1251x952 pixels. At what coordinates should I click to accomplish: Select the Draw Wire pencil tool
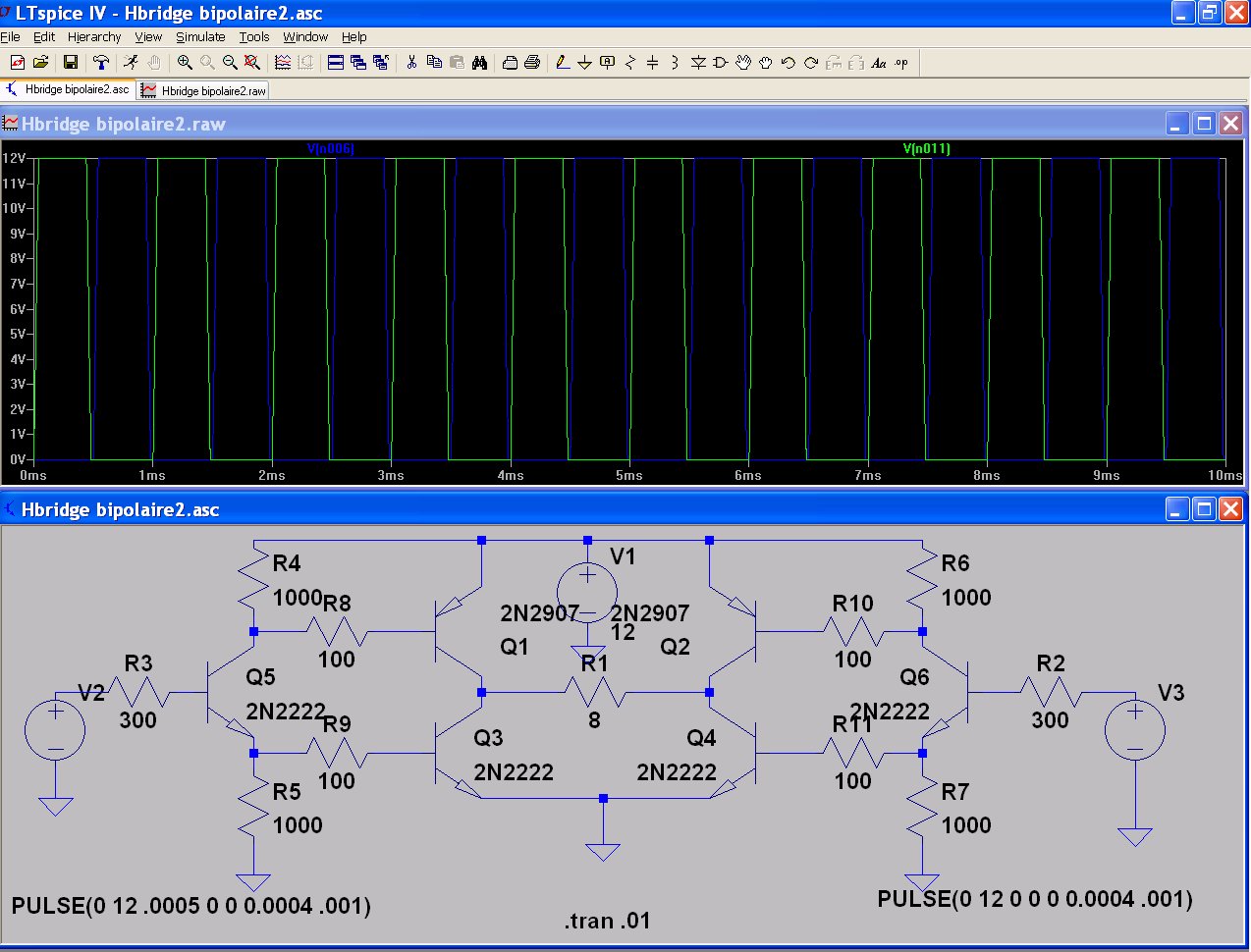click(562, 63)
